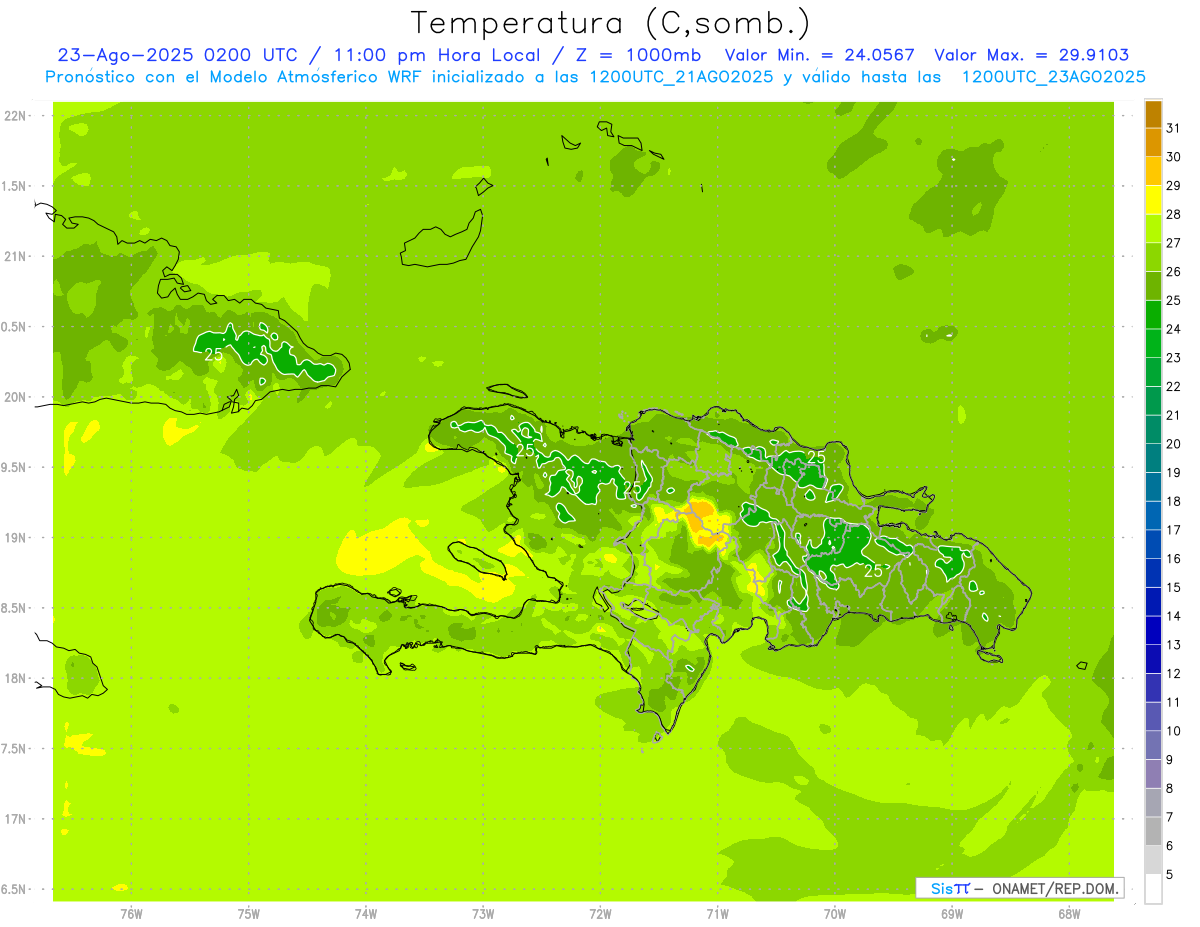The height and width of the screenshot is (927, 1200).
Task: Select the 'Valor Min. = 24.0567' value
Action: (x=819, y=55)
